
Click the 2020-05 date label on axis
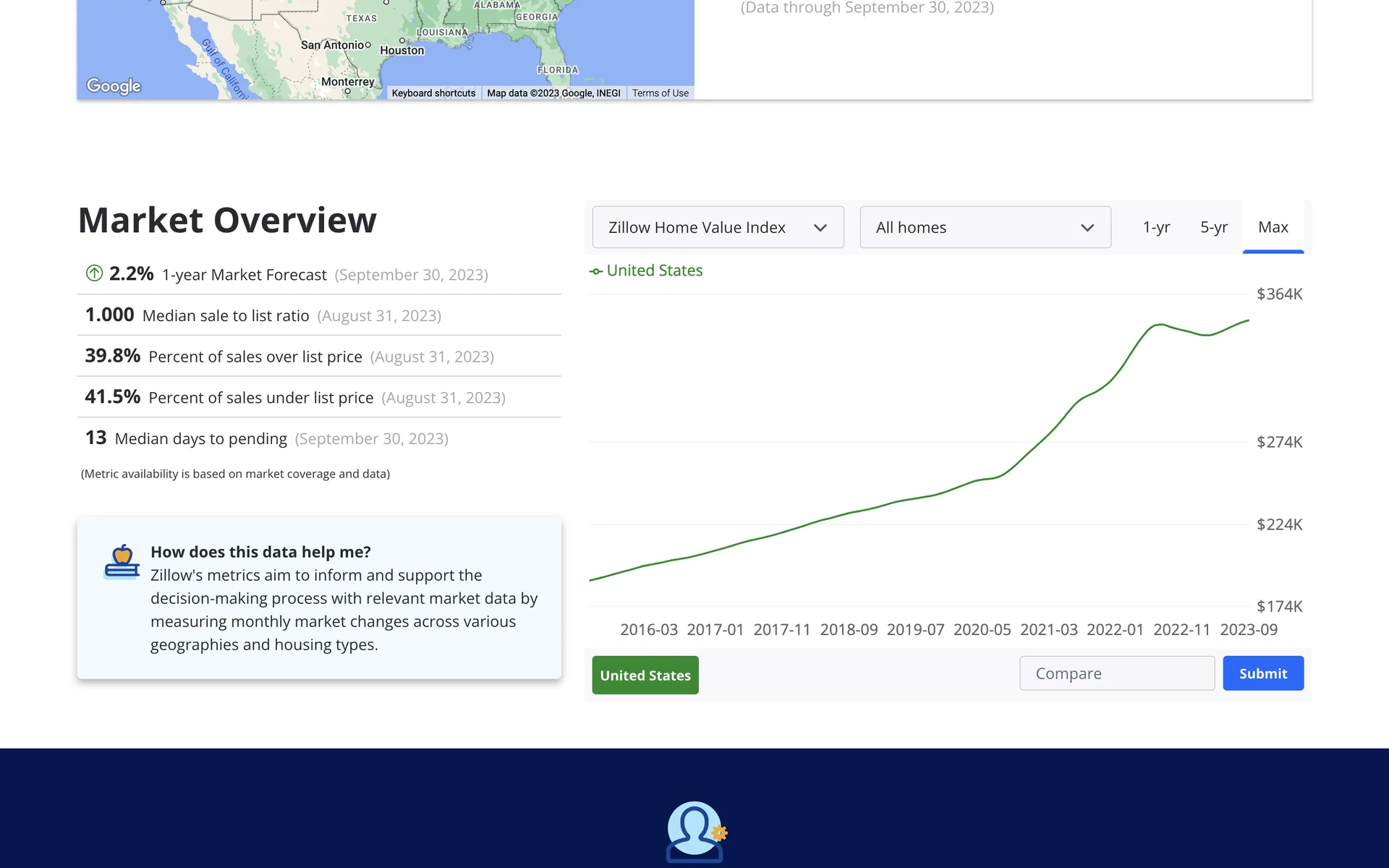[x=982, y=630]
